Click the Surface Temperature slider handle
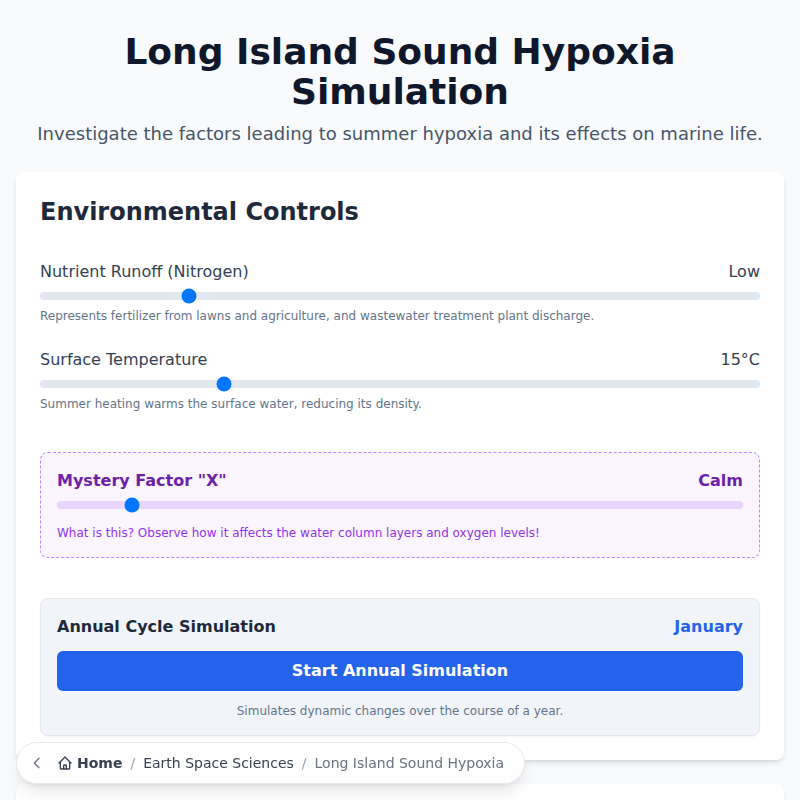The height and width of the screenshot is (800, 800). 223,384
